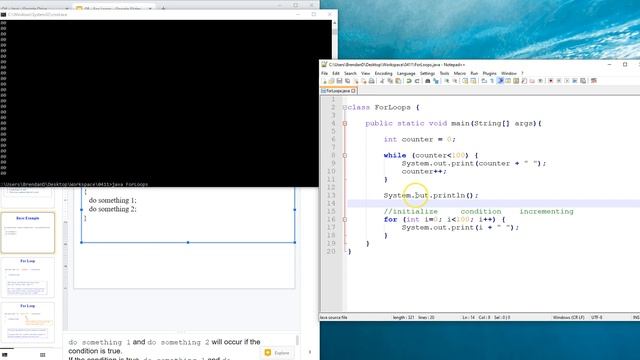Toggle Word Wrap in the toolbar
Screen dimensions: 640x360
tap(484, 81)
